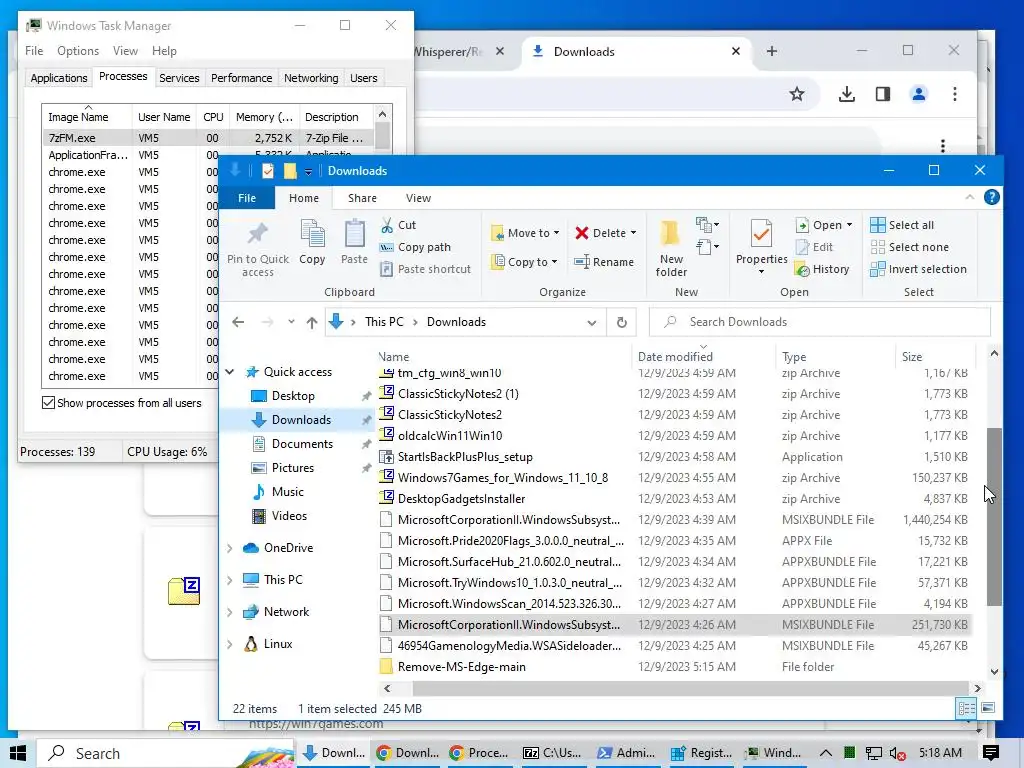Open a new Chrome tab
Viewport: 1024px width, 768px height.
click(x=772, y=51)
